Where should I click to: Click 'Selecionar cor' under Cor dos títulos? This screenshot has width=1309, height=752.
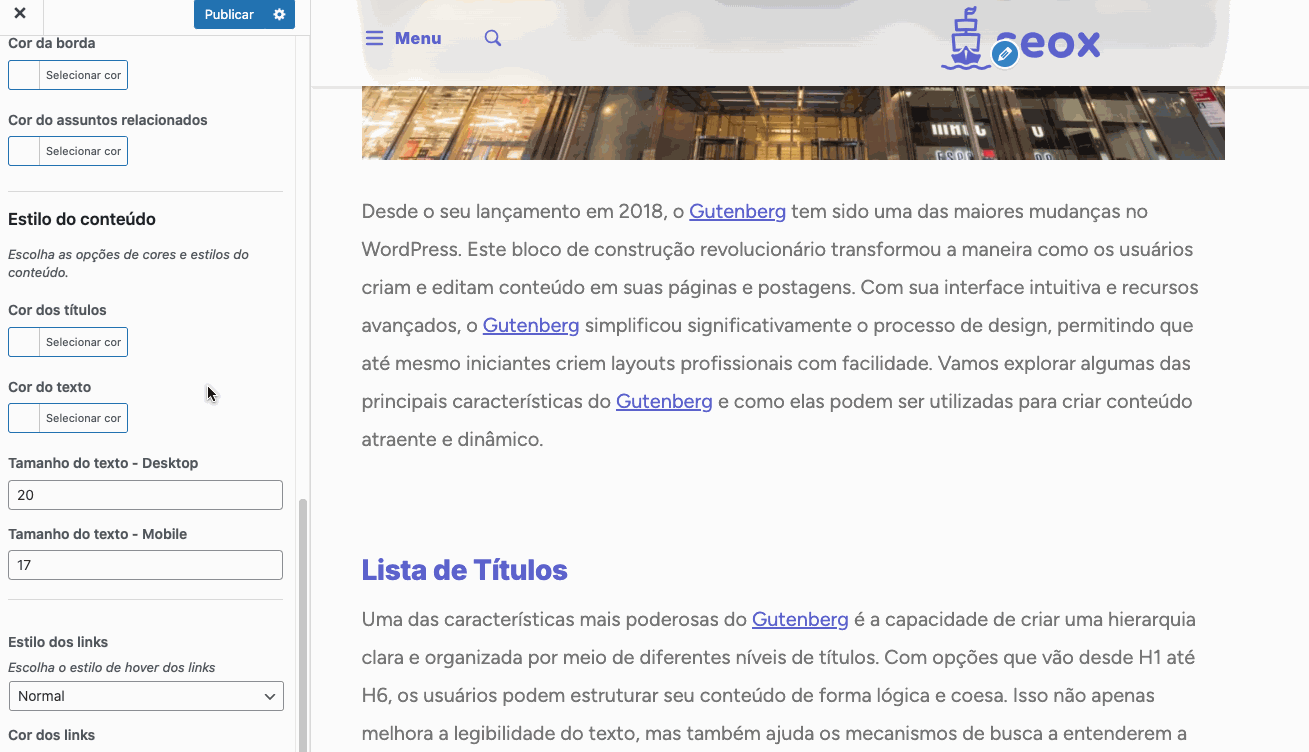click(83, 342)
